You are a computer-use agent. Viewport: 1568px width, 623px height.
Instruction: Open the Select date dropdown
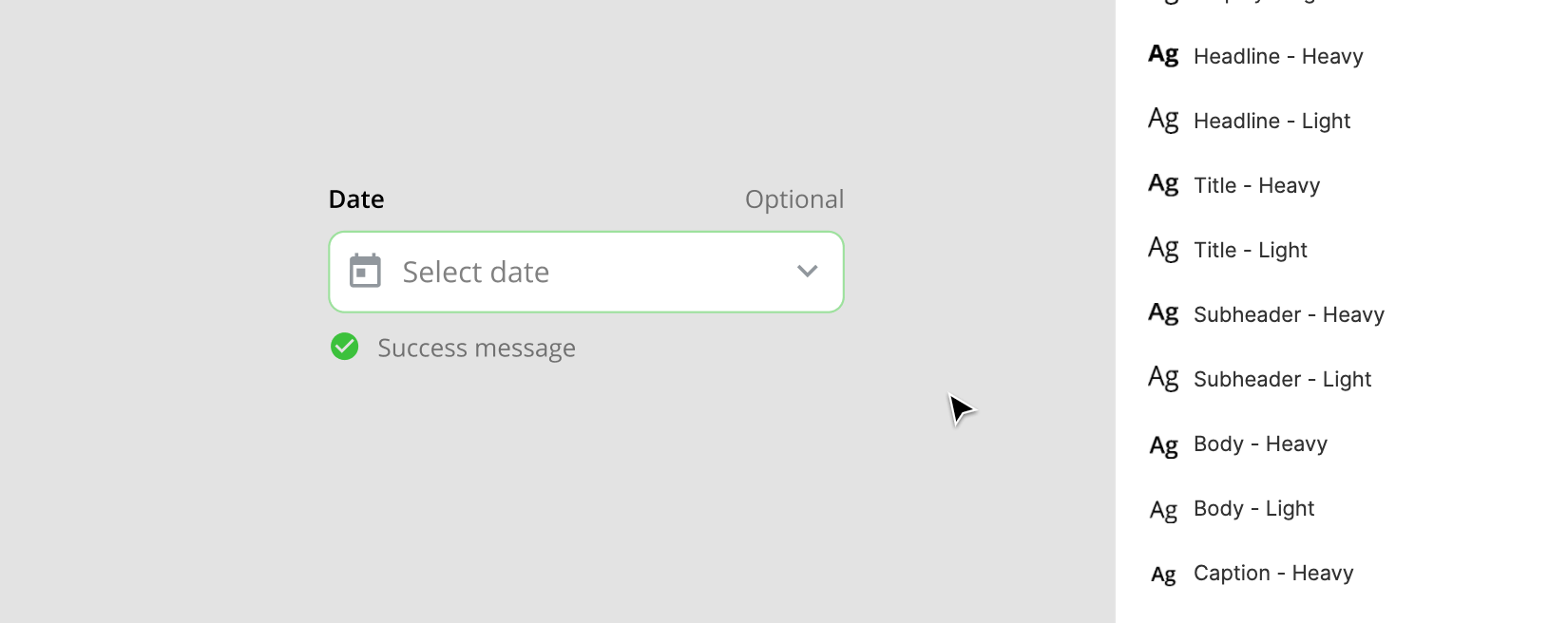click(586, 272)
